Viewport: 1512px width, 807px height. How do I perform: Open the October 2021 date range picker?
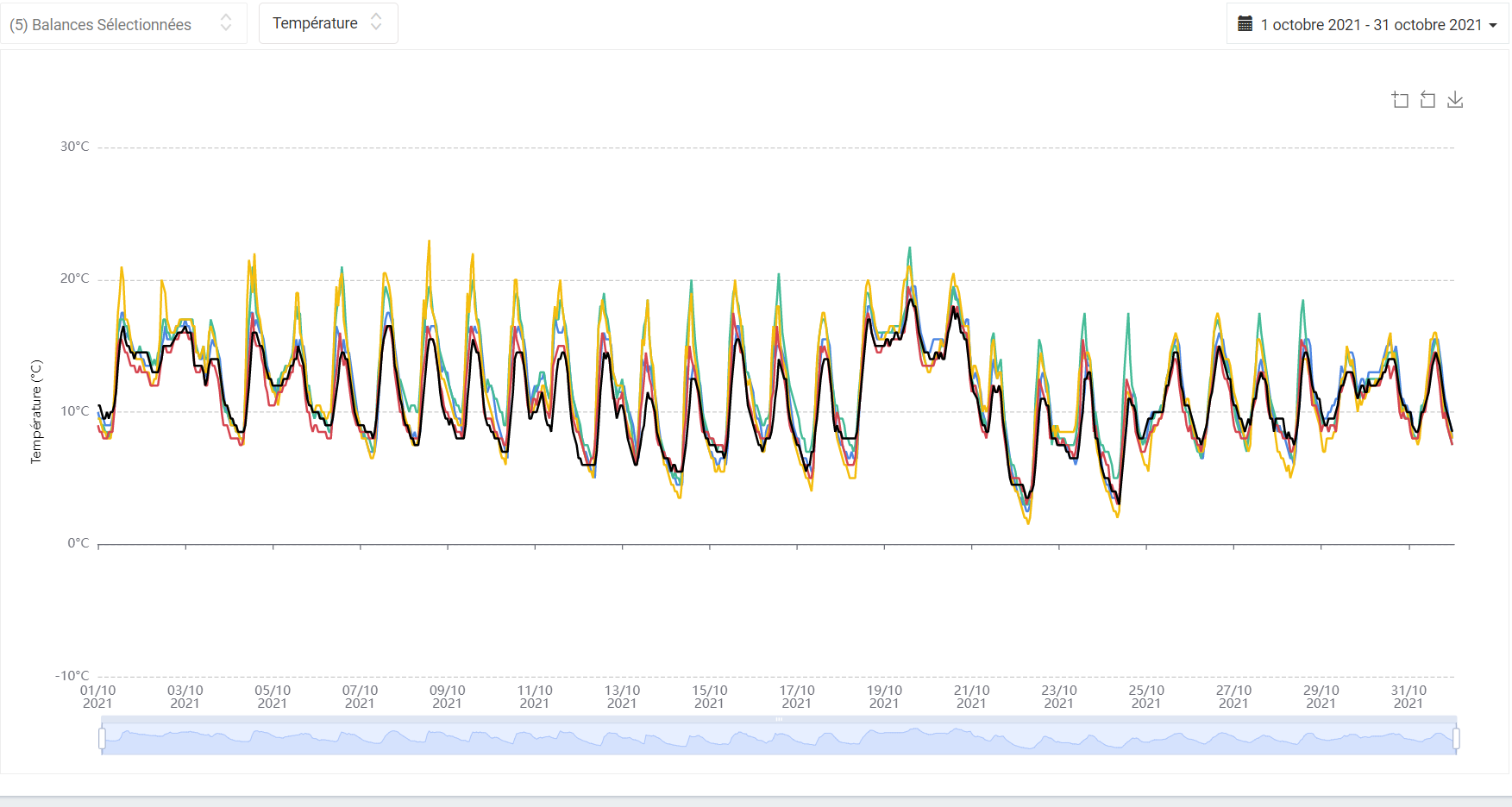click(x=1367, y=24)
